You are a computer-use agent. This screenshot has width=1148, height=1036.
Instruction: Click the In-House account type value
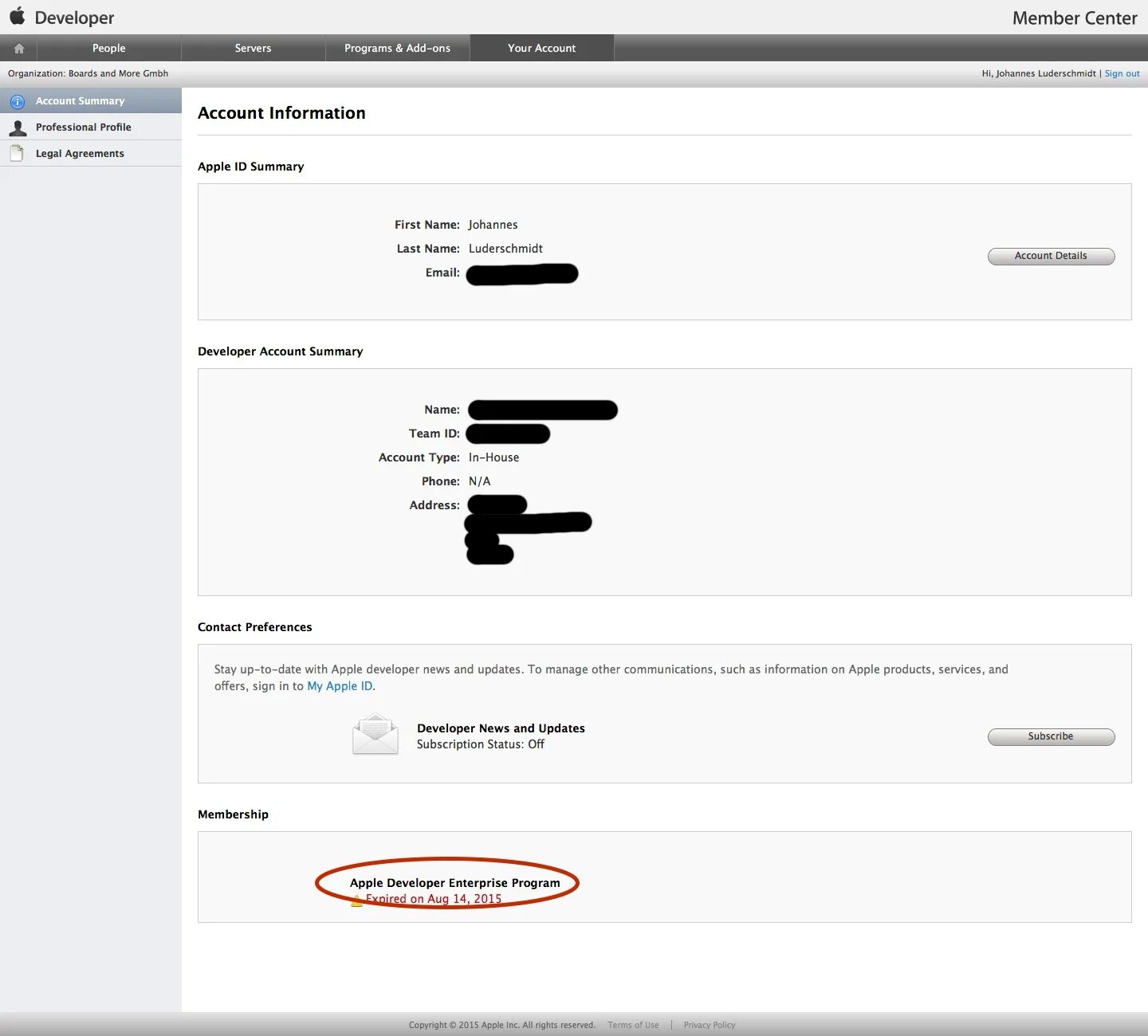pyautogui.click(x=493, y=457)
